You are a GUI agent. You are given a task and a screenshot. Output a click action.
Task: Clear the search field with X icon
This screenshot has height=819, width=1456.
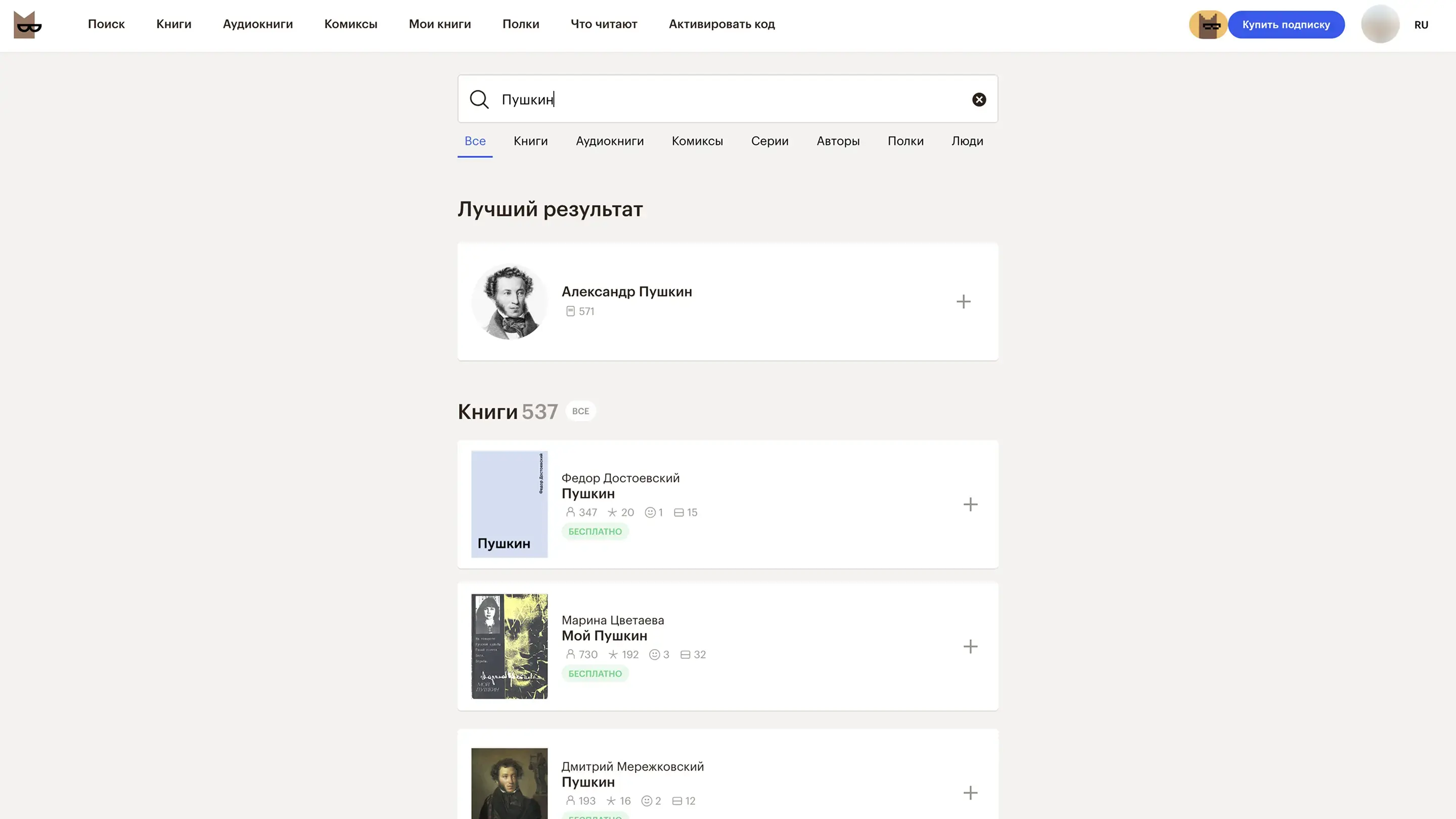pos(979,100)
